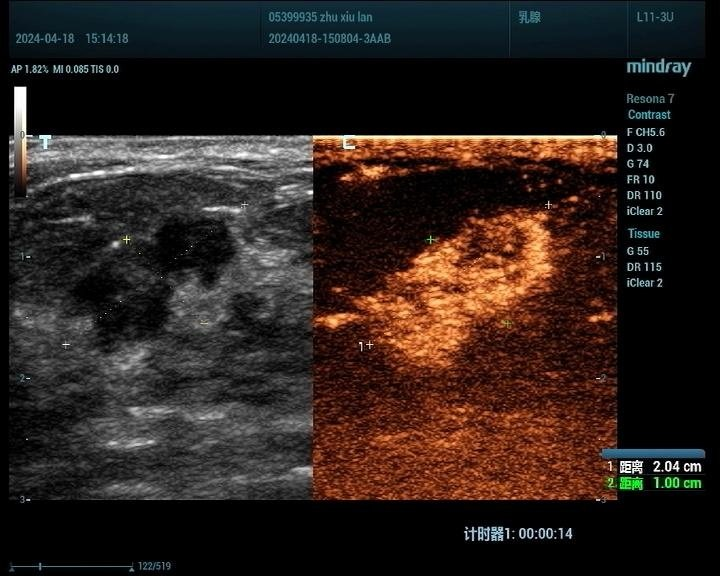Screen dimensions: 720x576
Task: Click the Tissue iClear 2 setting
Action: (644, 283)
